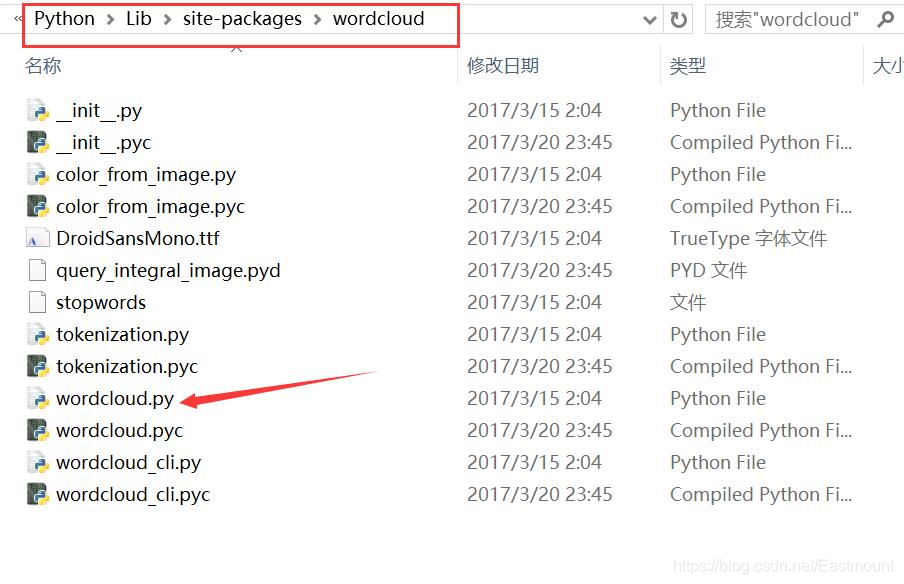904x584 pixels.
Task: Go to the Python folder in breadcrumb
Action: click(x=65, y=19)
